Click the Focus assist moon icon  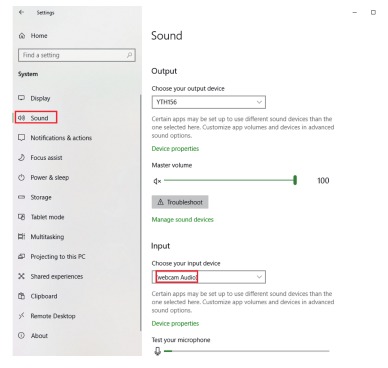click(x=22, y=157)
